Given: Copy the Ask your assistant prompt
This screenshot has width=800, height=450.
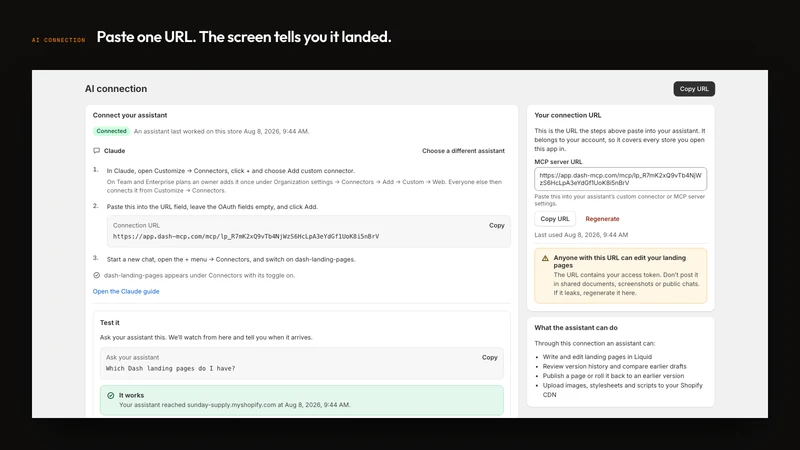Looking at the screenshot, I should point(489,358).
